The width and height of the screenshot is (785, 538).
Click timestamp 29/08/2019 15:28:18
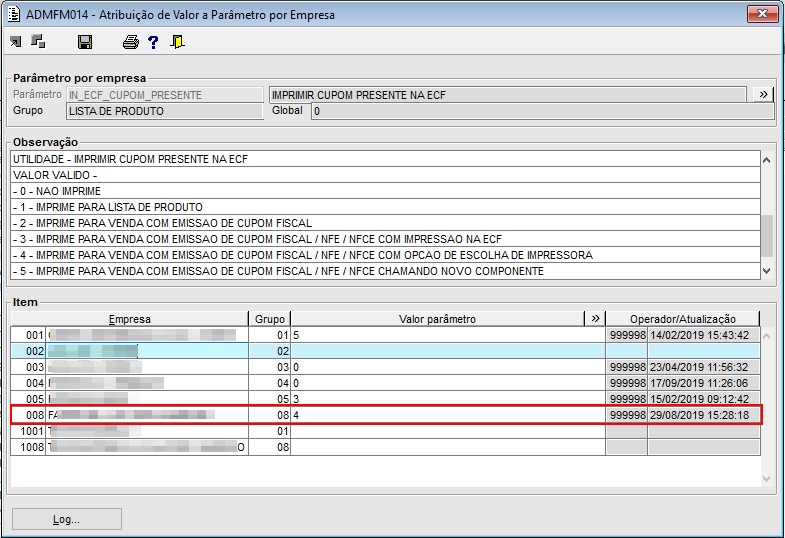703,415
